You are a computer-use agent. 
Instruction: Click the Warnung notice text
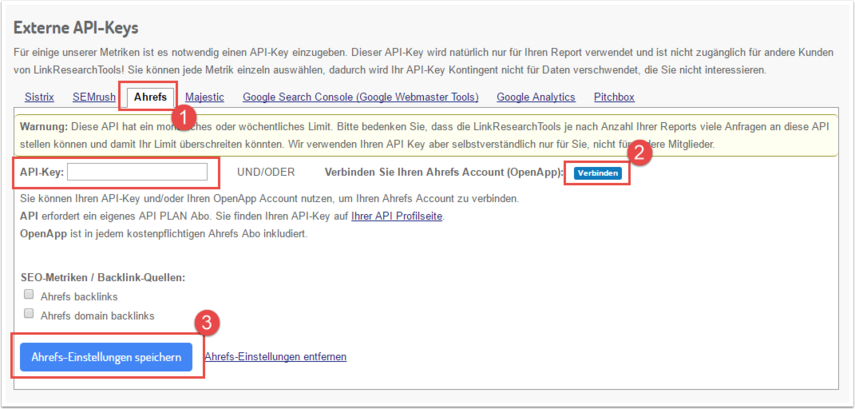[426, 136]
